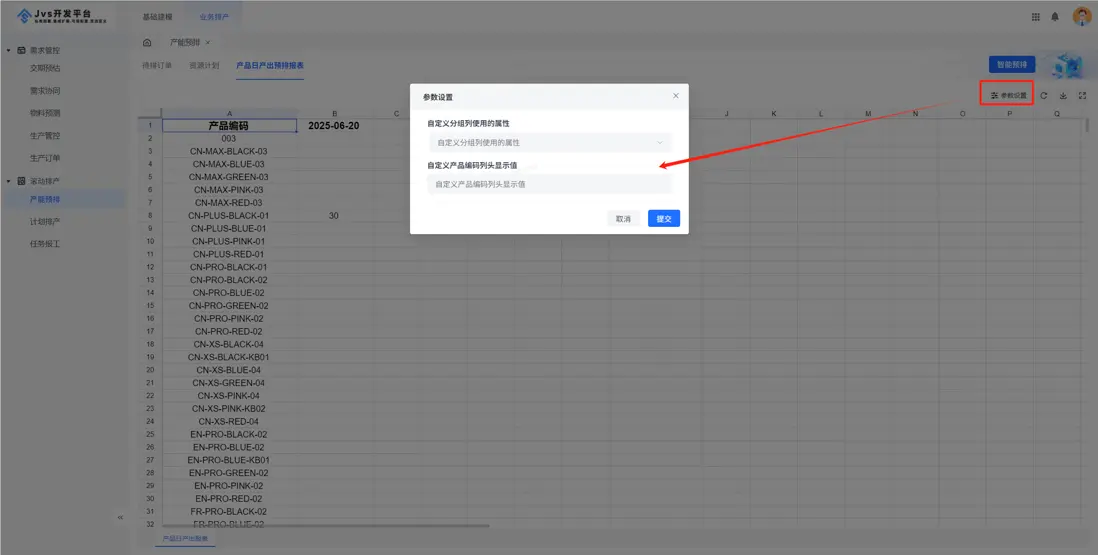
Task: Click the cell with value 30
Action: 334,216
